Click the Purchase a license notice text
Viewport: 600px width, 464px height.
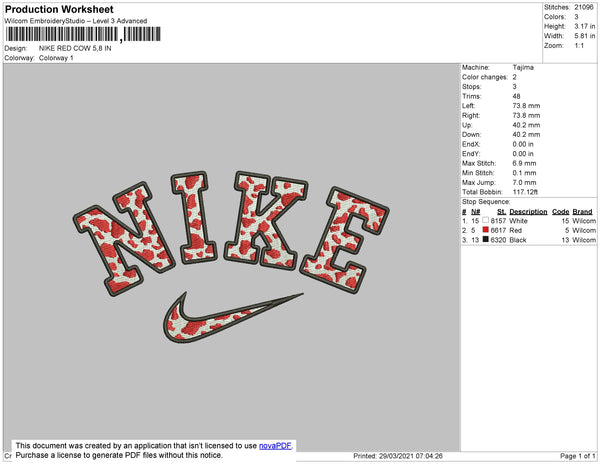pos(119,455)
